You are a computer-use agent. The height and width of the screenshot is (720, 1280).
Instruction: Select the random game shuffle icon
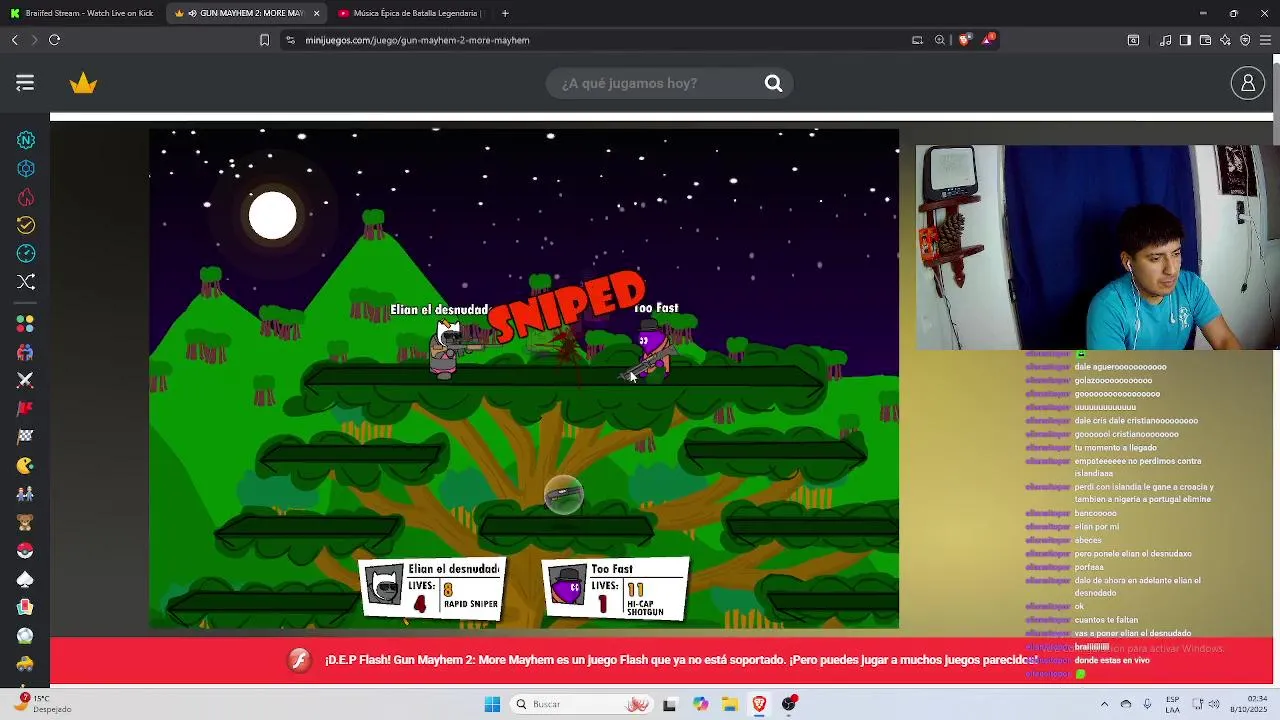pyautogui.click(x=26, y=282)
